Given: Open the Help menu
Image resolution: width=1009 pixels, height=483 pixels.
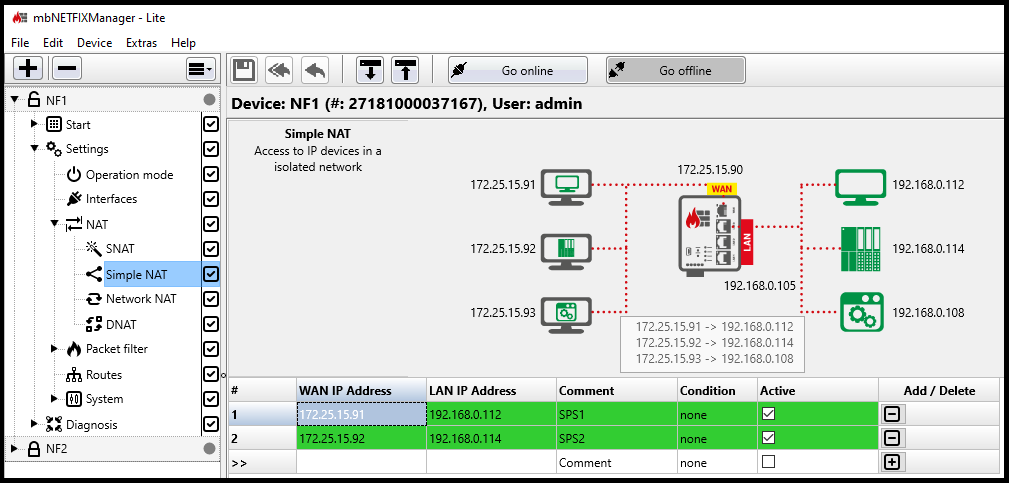Looking at the screenshot, I should click(183, 43).
